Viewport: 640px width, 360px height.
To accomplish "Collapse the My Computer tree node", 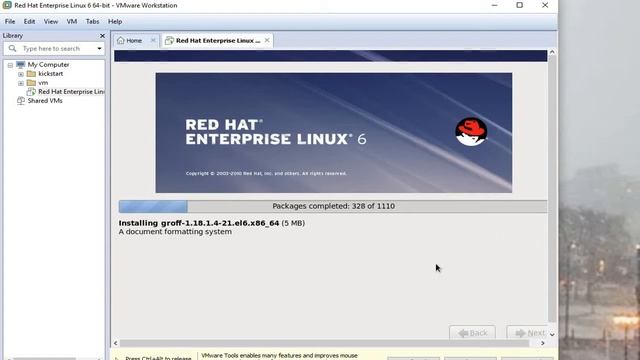I will (10, 65).
